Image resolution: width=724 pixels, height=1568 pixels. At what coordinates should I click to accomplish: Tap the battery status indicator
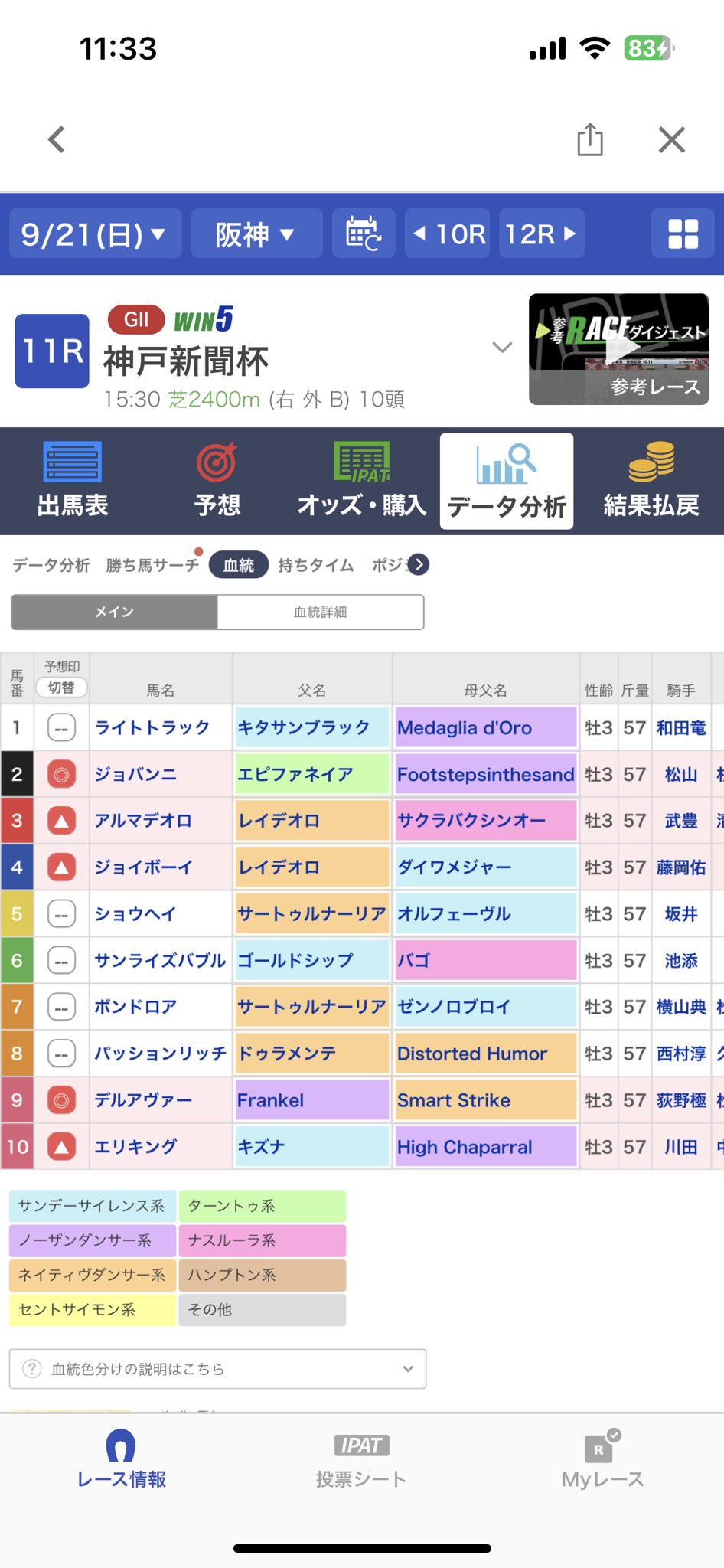pyautogui.click(x=649, y=48)
